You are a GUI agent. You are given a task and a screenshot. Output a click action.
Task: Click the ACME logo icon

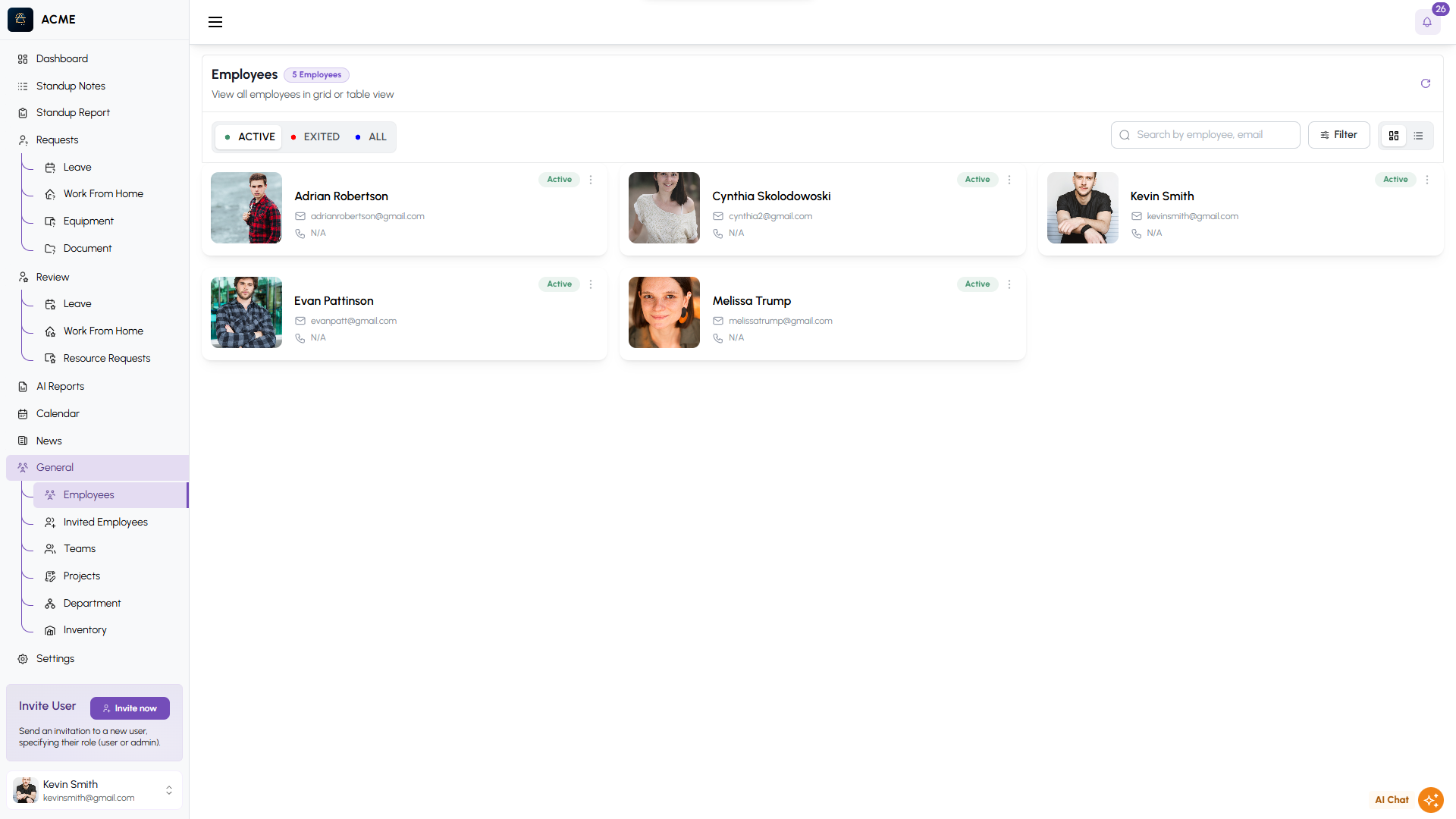pyautogui.click(x=20, y=20)
